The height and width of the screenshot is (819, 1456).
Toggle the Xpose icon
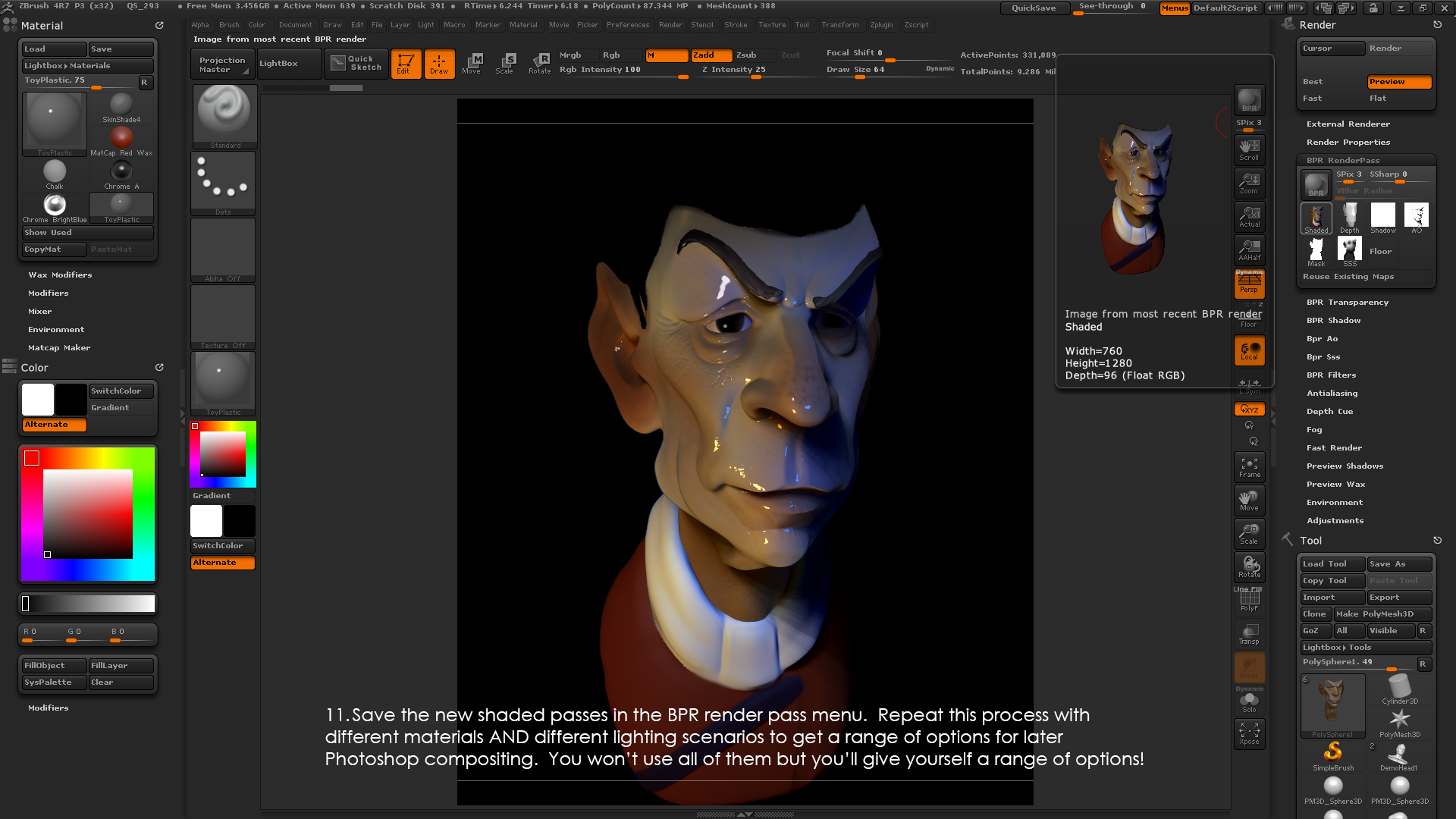coord(1249,733)
